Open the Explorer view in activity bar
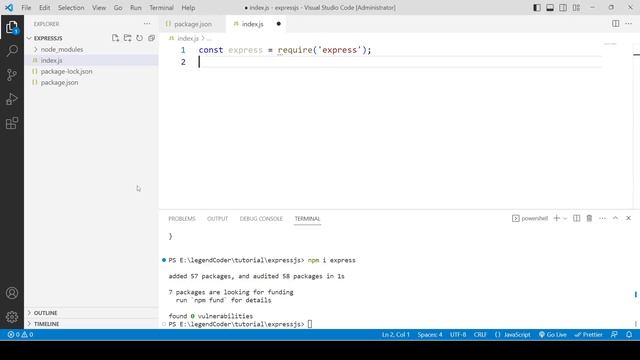Image resolution: width=640 pixels, height=360 pixels. coord(12,27)
